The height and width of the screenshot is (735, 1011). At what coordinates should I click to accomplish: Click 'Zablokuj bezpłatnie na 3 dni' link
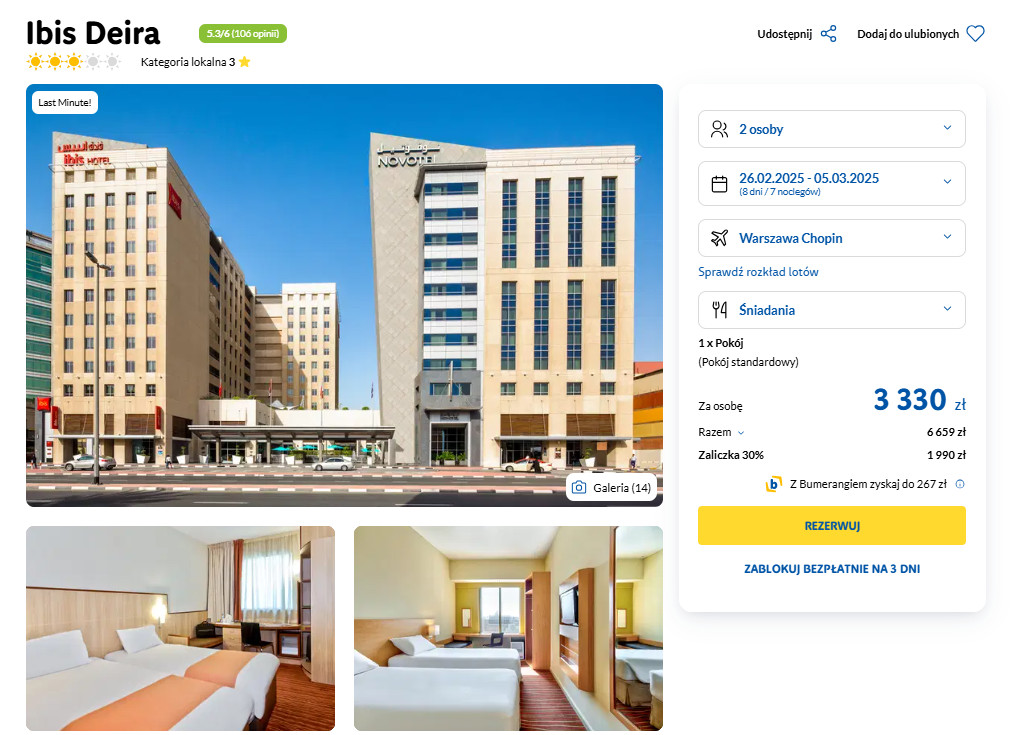click(x=832, y=569)
